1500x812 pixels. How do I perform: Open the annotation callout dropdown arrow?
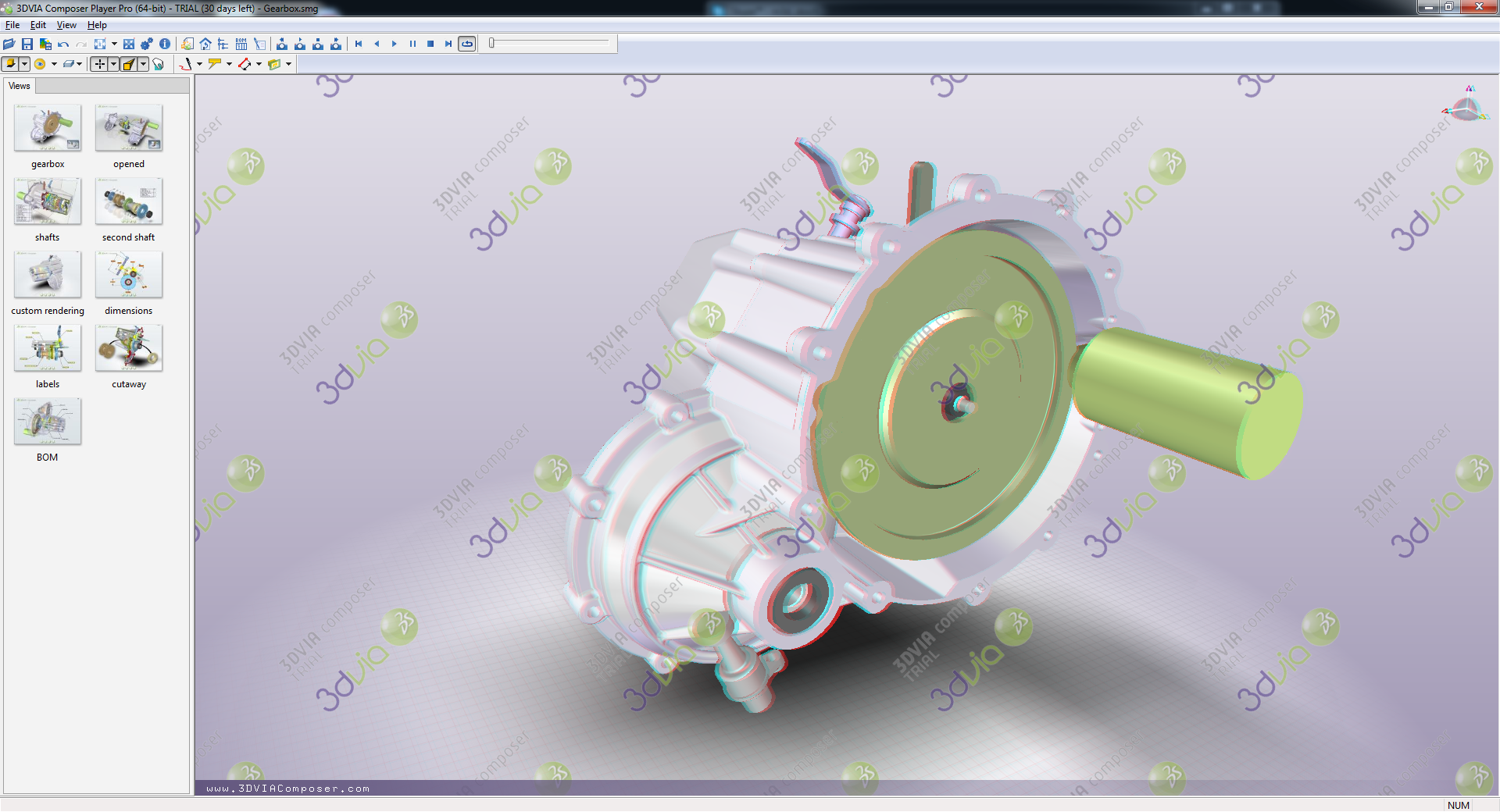click(229, 65)
